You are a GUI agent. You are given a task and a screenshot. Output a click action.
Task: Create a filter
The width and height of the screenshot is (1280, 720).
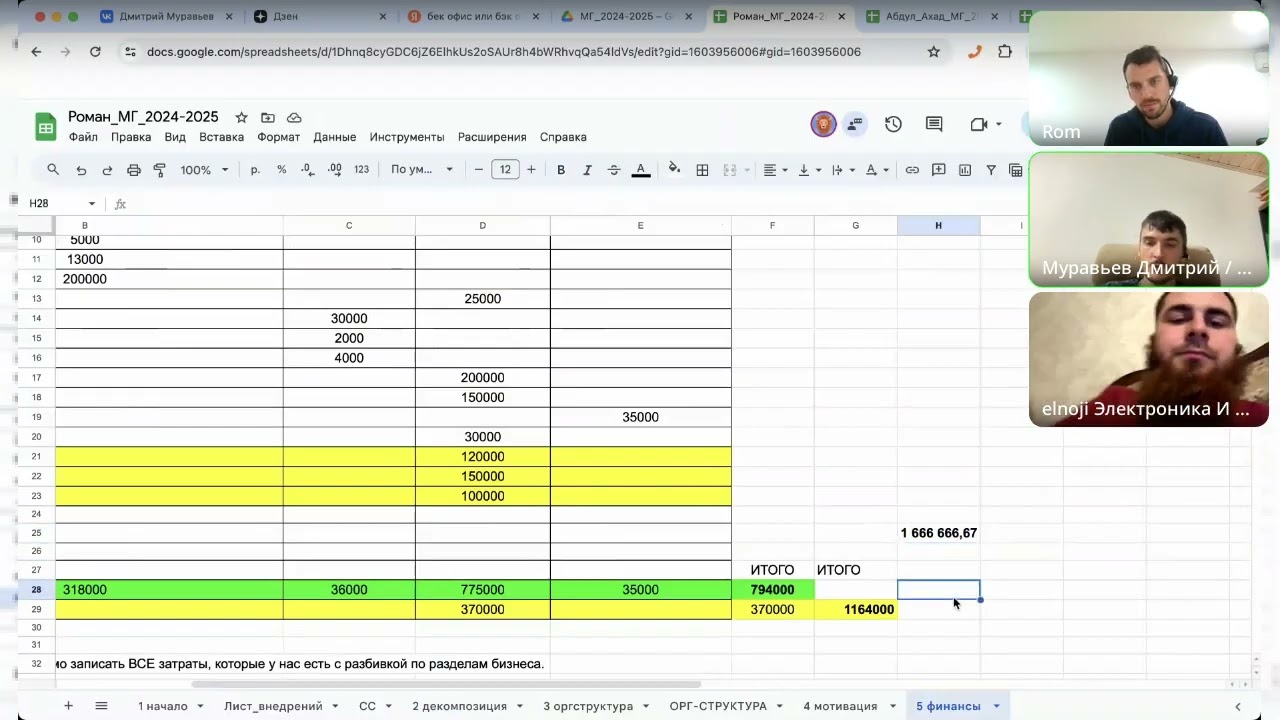point(991,170)
